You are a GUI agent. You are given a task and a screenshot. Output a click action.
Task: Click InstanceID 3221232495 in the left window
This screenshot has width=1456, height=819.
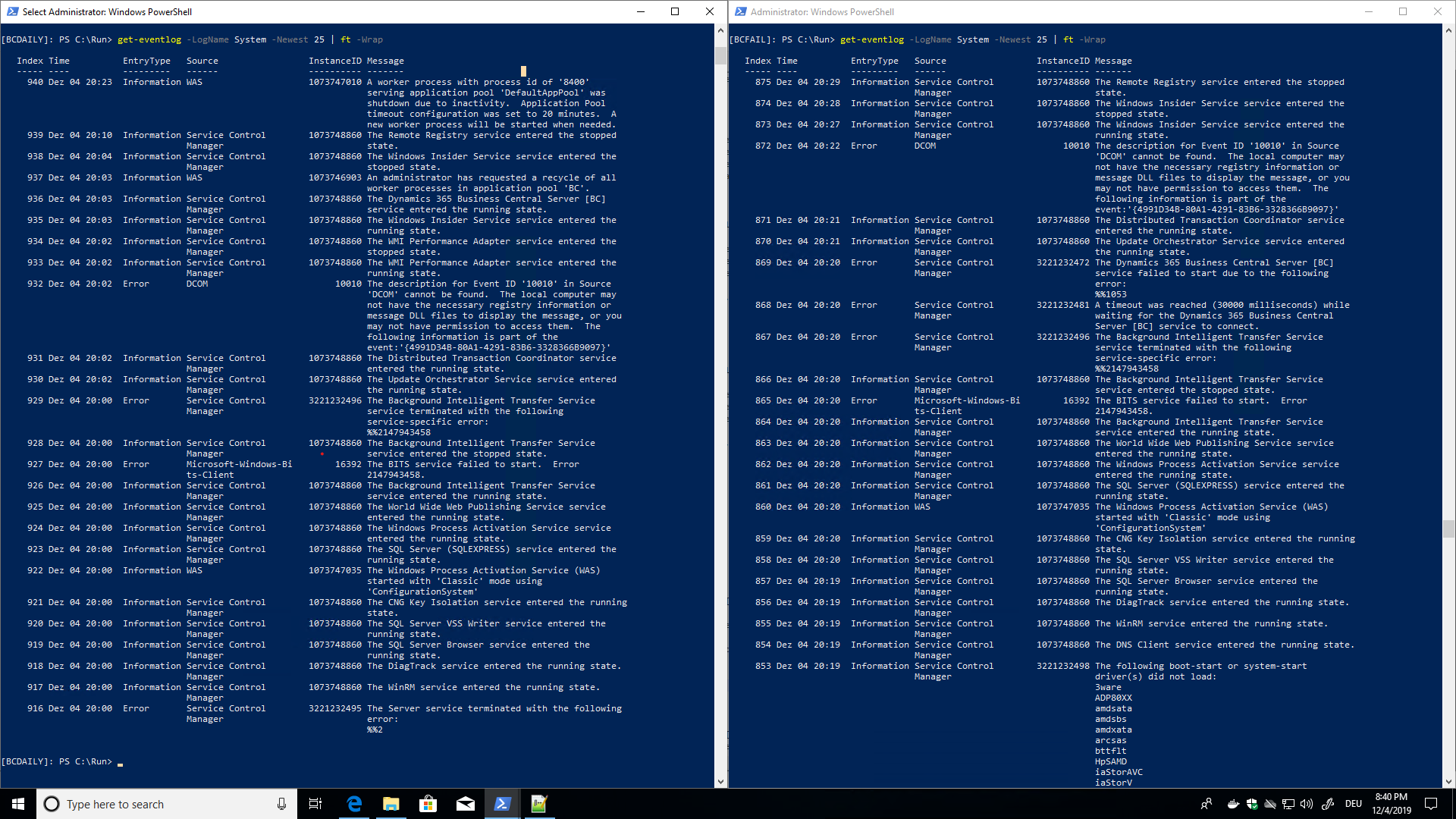coord(335,708)
